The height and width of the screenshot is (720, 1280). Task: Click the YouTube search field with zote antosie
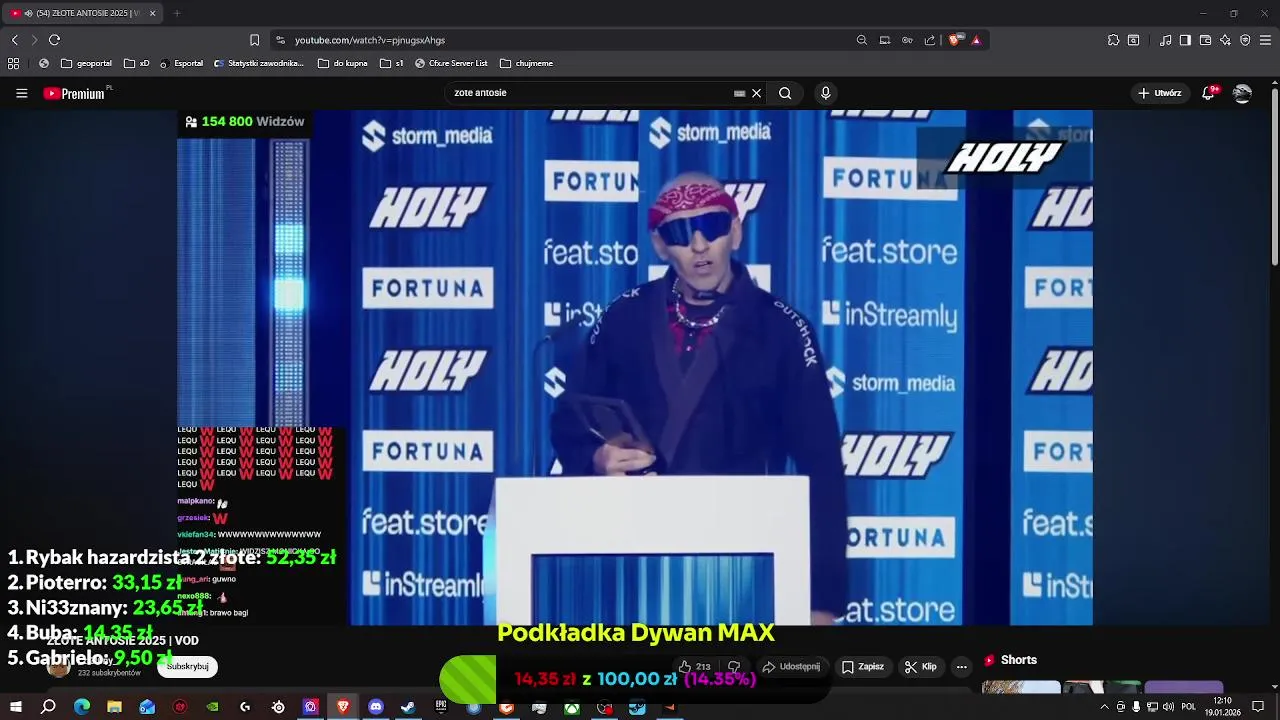coord(590,93)
